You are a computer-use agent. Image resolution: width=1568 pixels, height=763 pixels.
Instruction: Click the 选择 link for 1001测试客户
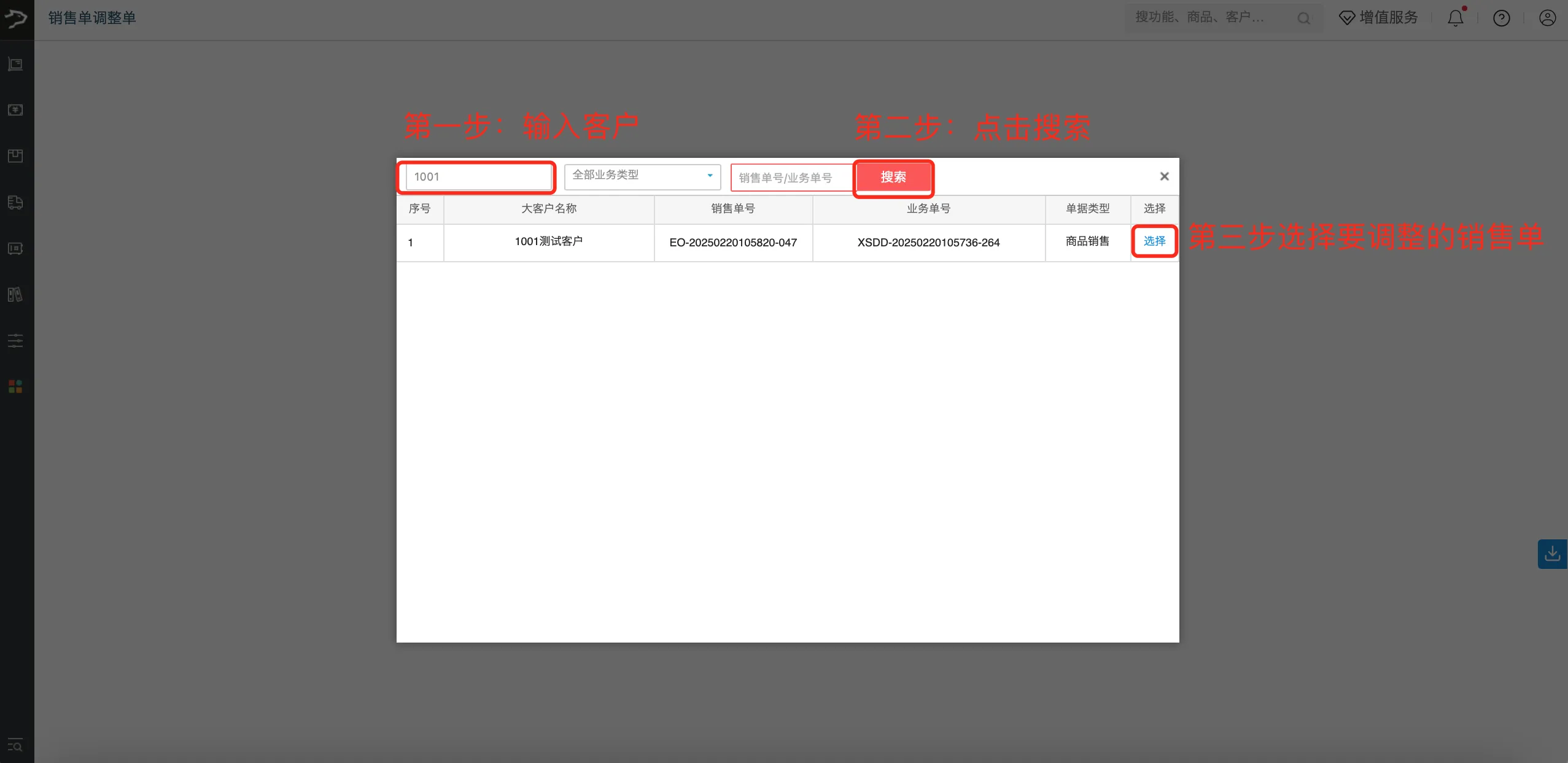pyautogui.click(x=1154, y=241)
